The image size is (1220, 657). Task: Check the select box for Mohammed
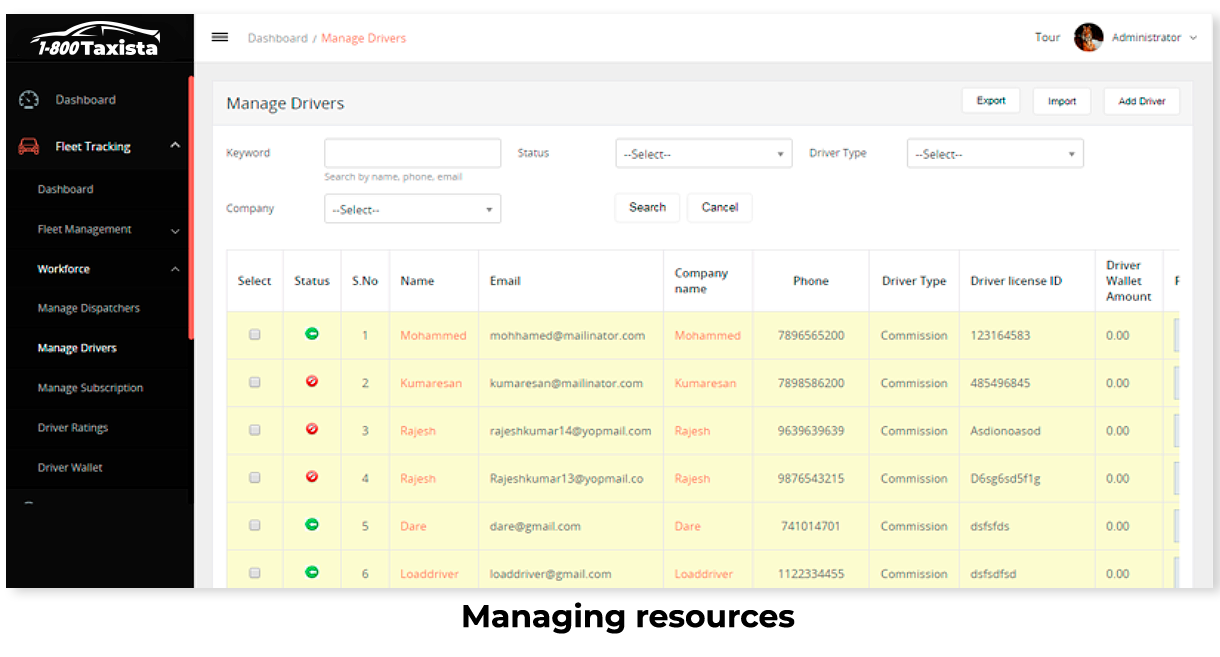click(254, 334)
